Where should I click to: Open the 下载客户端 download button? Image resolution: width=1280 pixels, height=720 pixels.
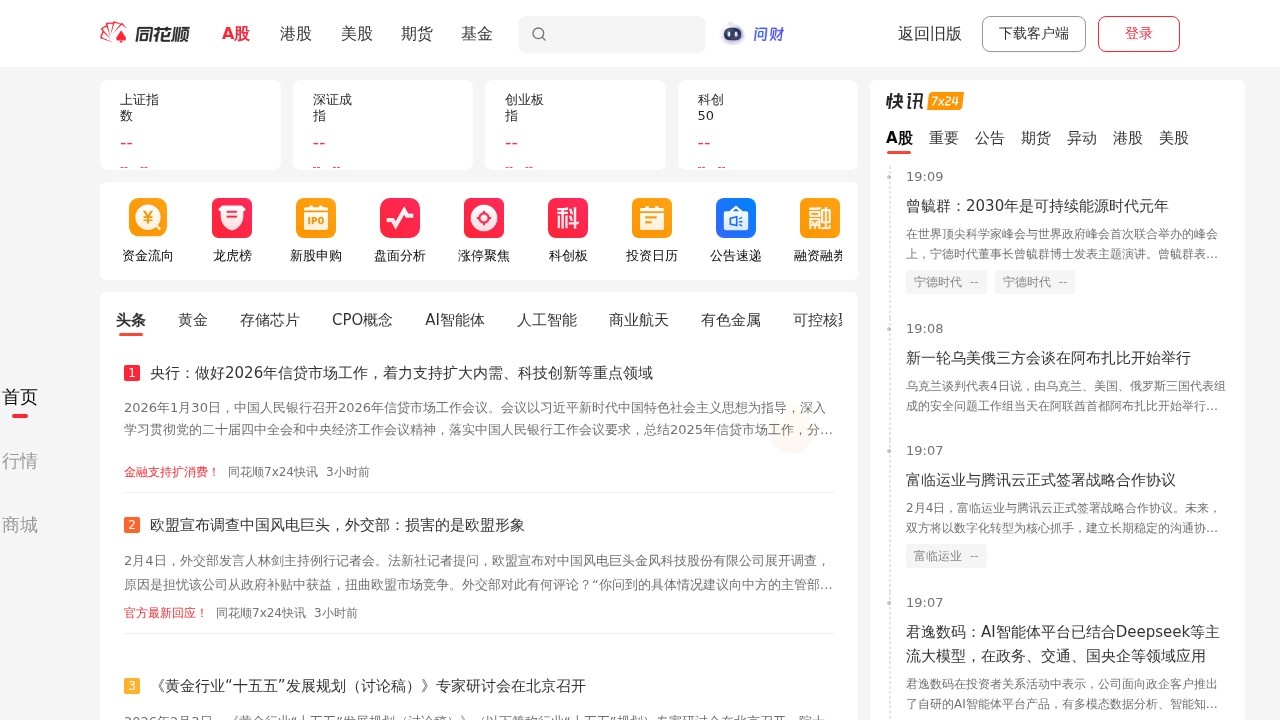[1034, 33]
